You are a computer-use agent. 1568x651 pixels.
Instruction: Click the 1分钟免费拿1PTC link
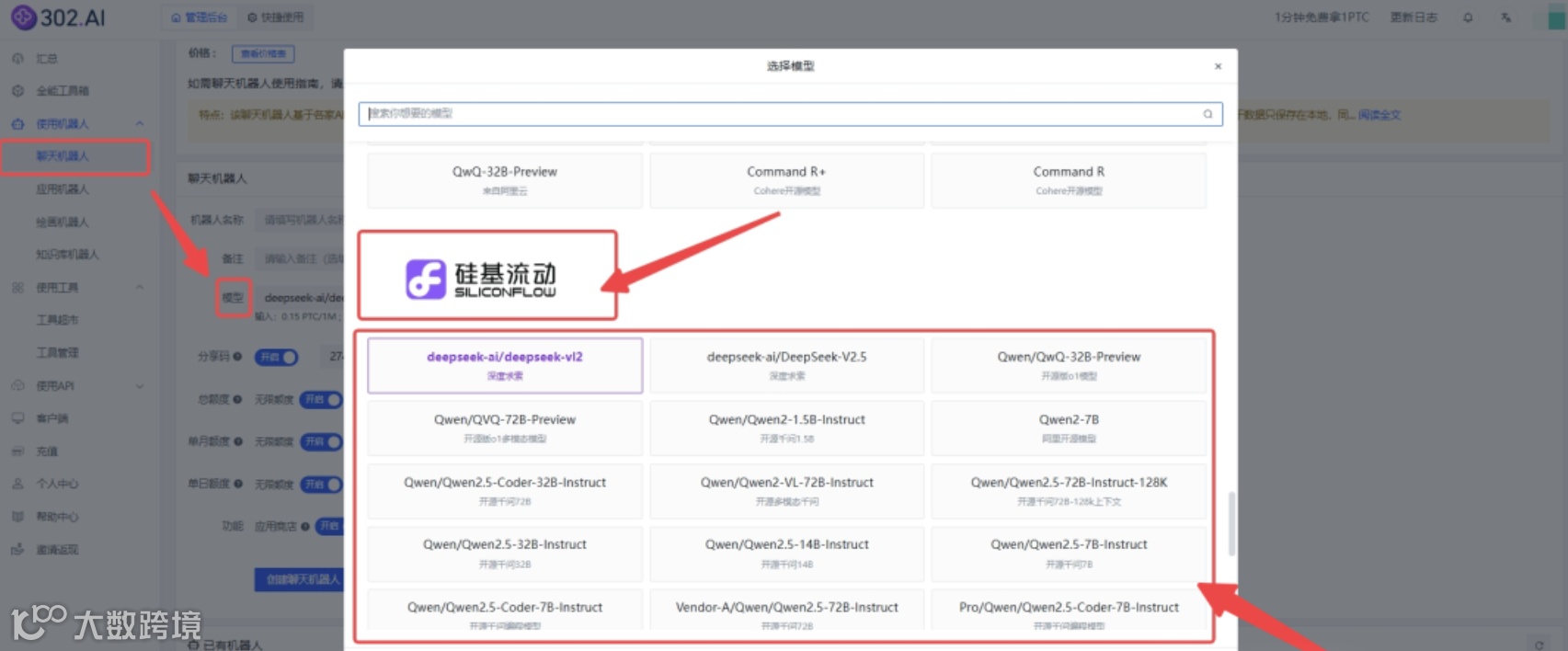(1322, 17)
